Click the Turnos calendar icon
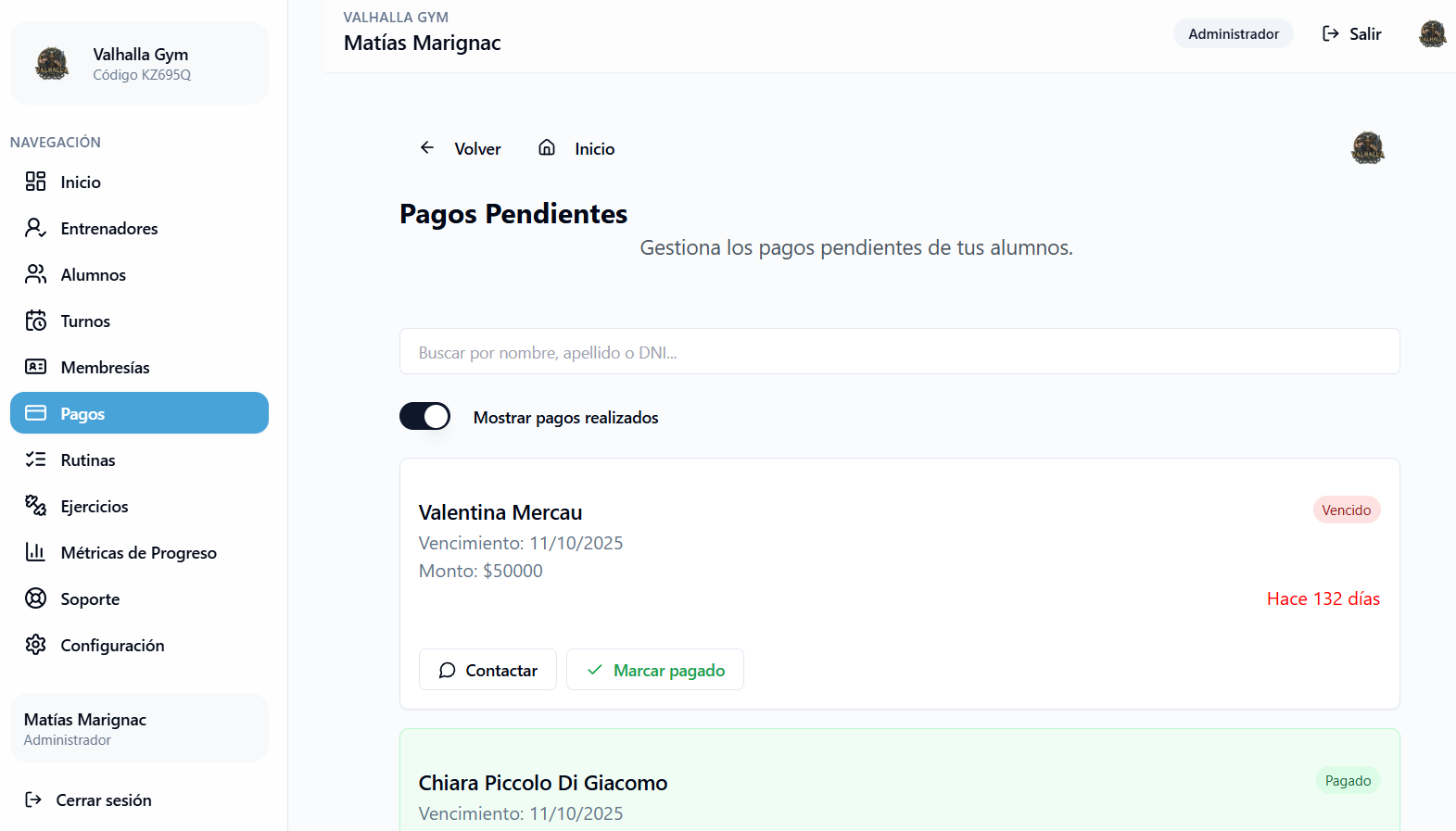Screen dimensions: 1456x831 pos(35,321)
